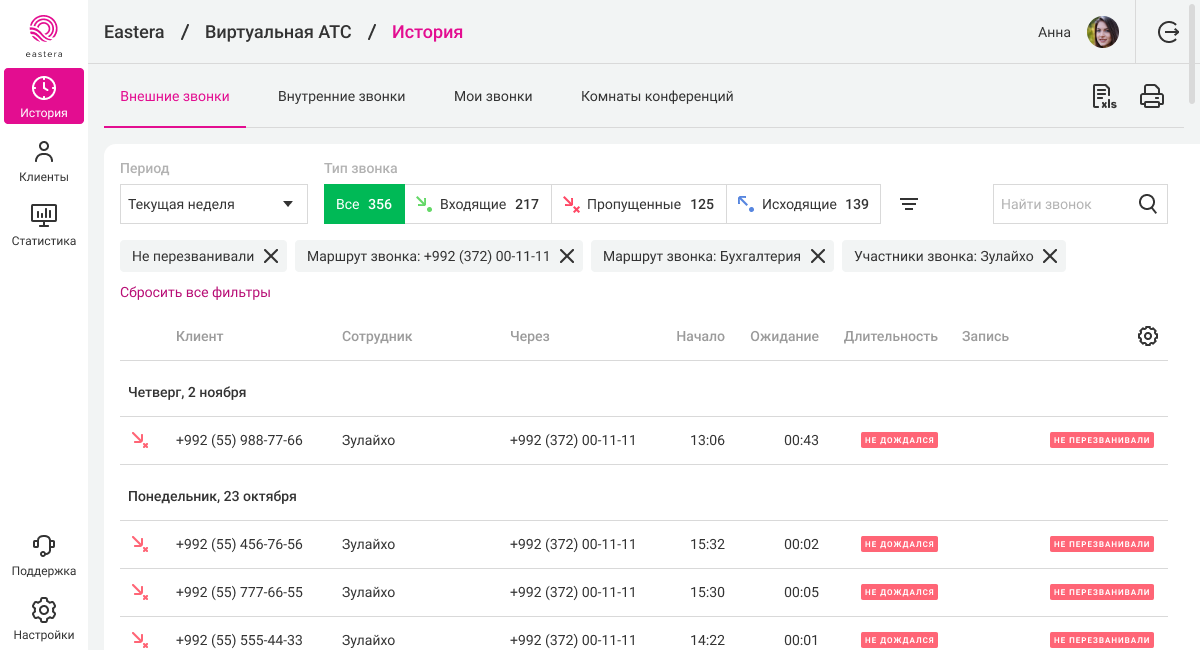Screen dimensions: 1200x650
Task: Remove 'Маршрут звонка: Бухгалтерия' filter chip
Action: (x=817, y=256)
